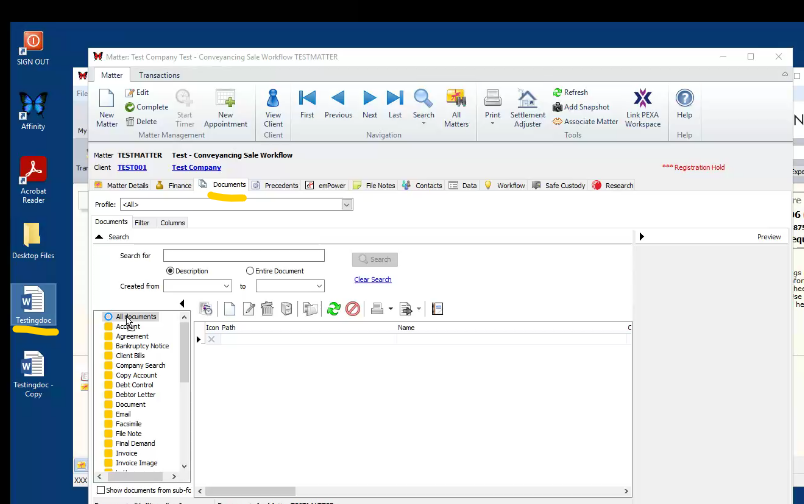Image resolution: width=804 pixels, height=504 pixels.
Task: Open the Finance tab
Action: 174,185
